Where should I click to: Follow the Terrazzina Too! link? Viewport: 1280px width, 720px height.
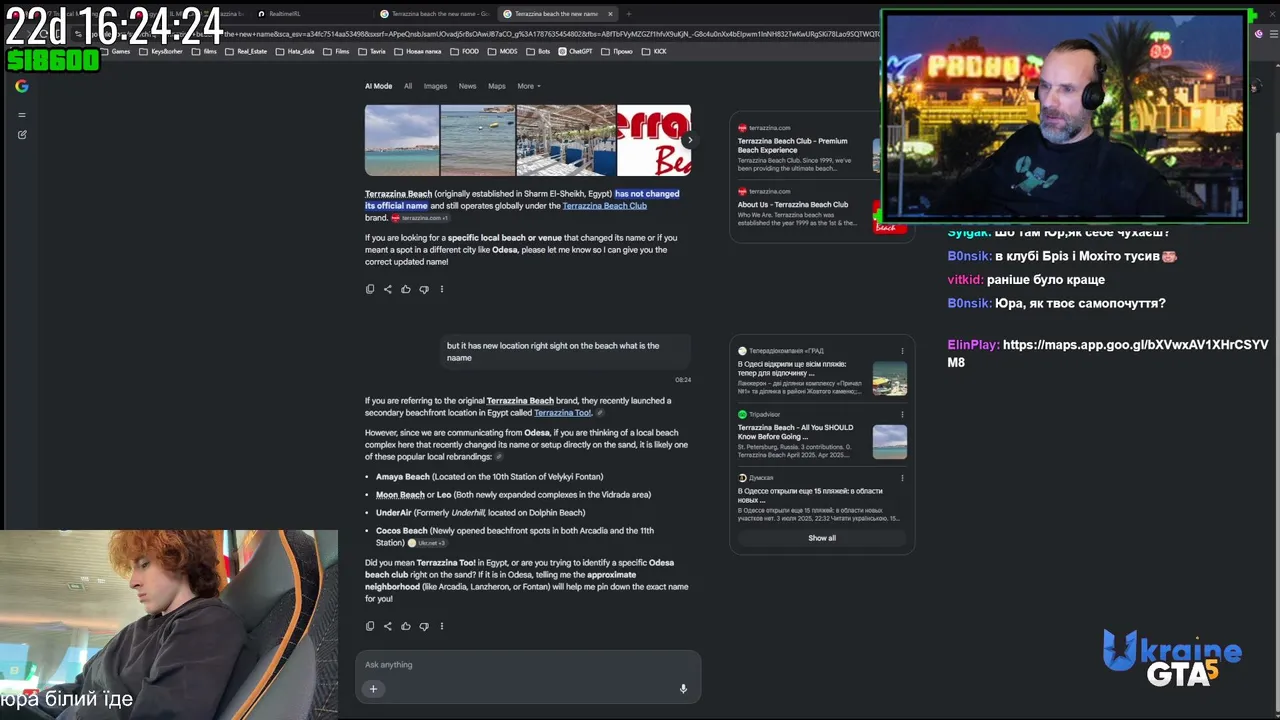562,413
